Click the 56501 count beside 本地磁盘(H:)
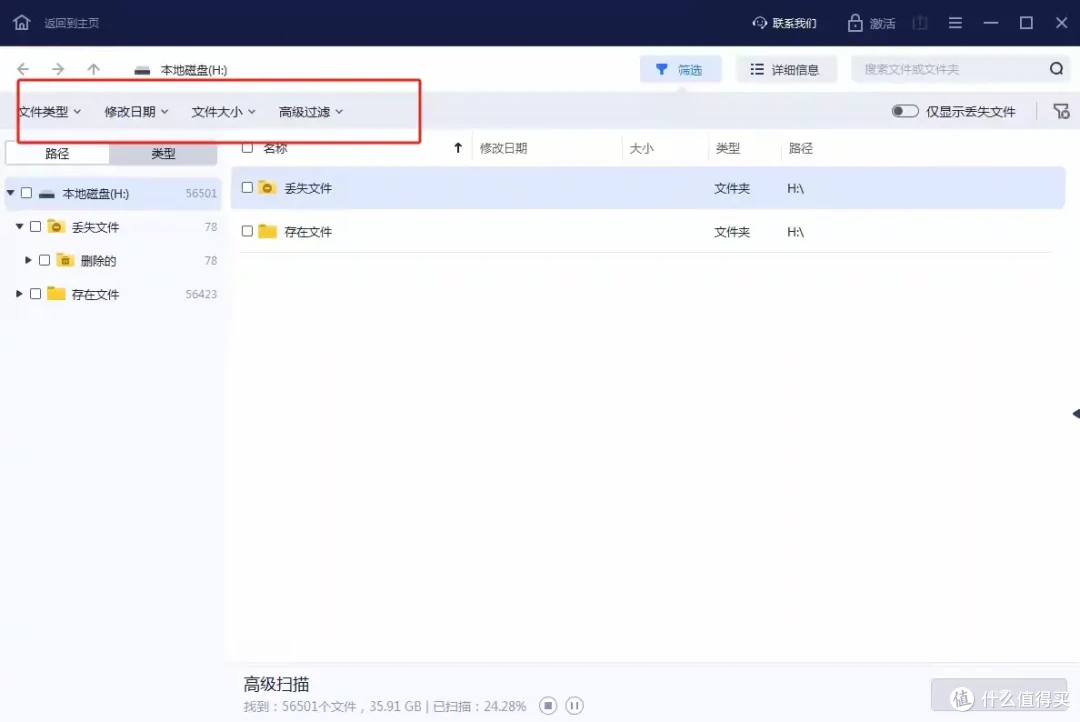 [x=201, y=194]
